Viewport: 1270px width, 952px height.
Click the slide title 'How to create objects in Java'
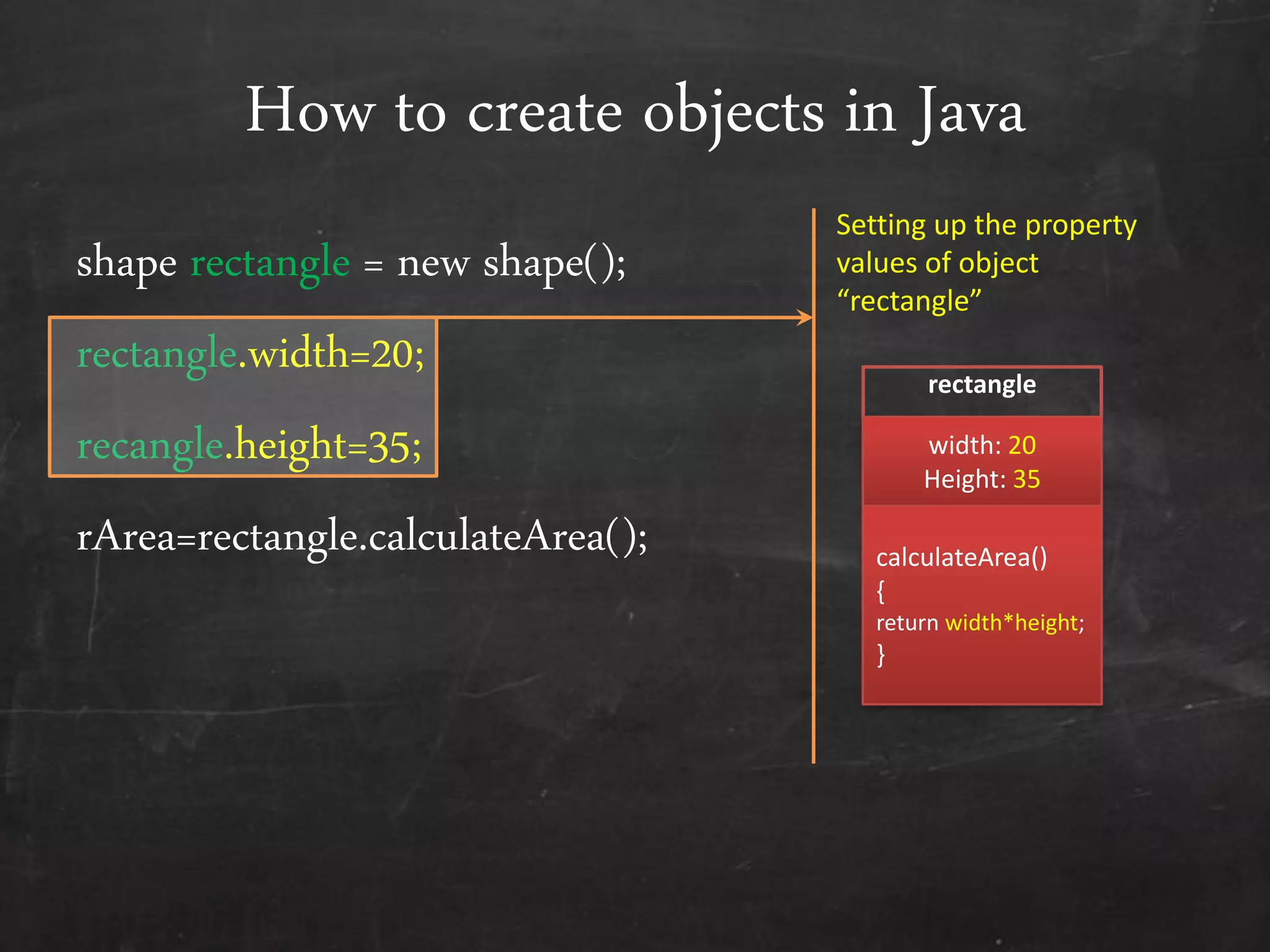[x=635, y=112]
